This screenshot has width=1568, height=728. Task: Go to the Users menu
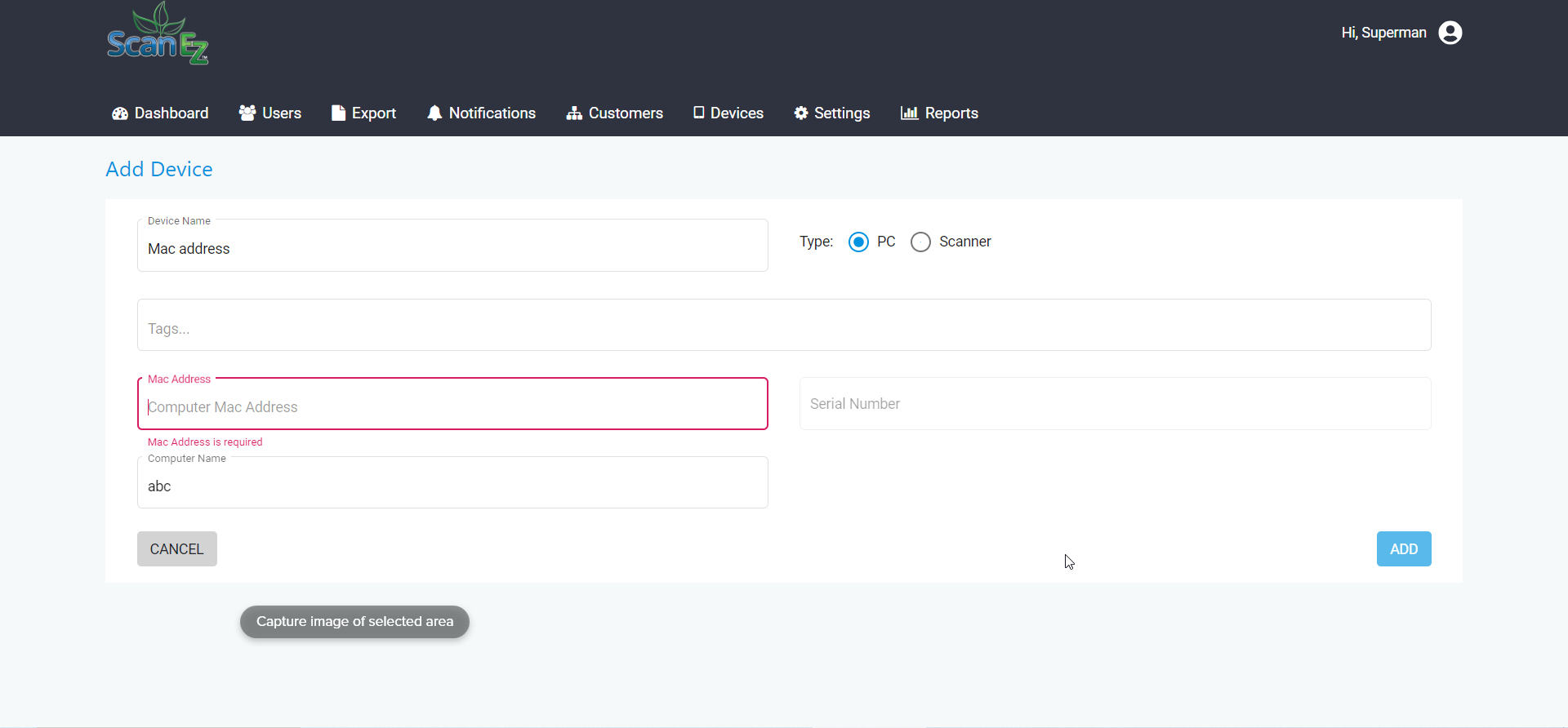(x=282, y=113)
